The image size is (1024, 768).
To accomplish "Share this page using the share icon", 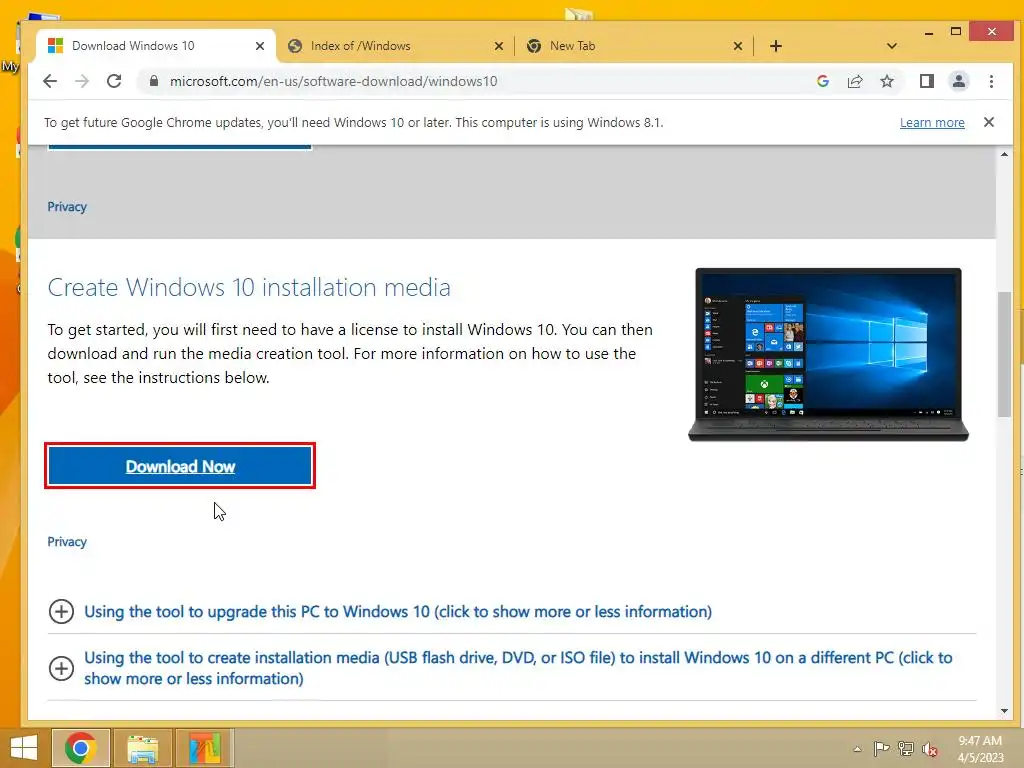I will click(855, 81).
